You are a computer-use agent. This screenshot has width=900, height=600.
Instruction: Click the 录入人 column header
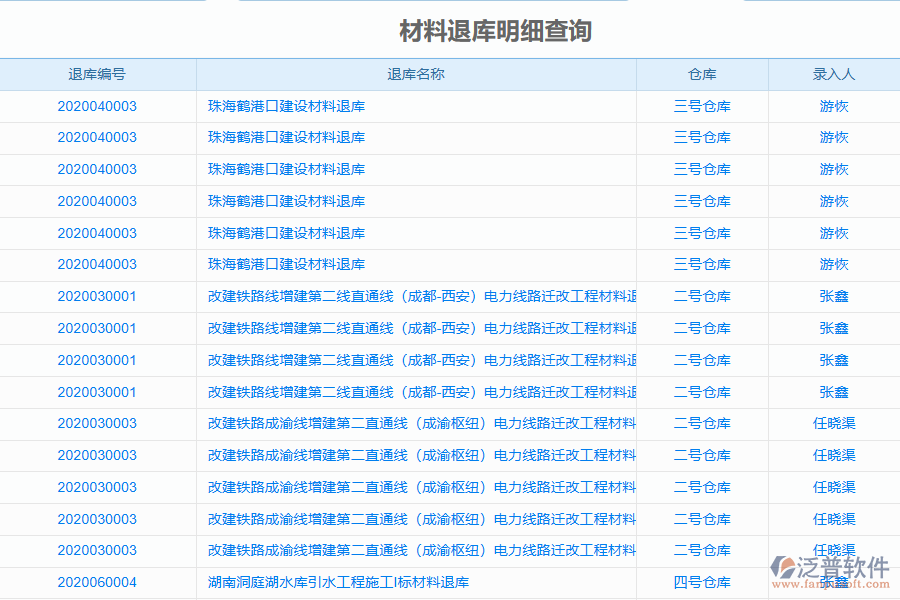pos(834,73)
